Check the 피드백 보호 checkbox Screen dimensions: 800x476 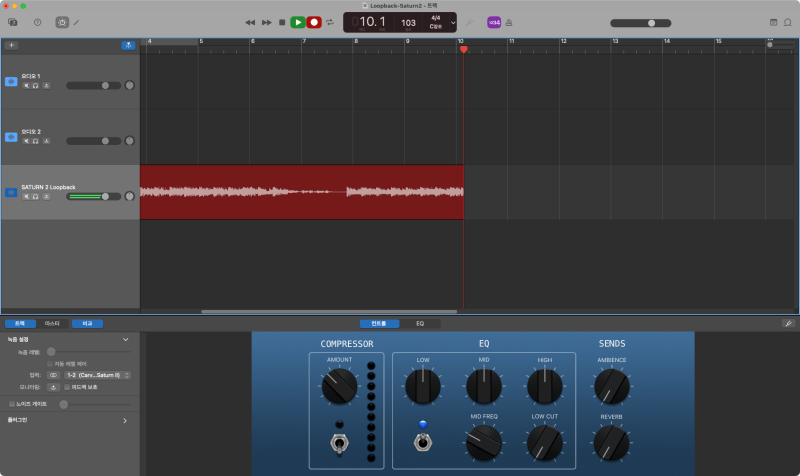click(x=67, y=387)
